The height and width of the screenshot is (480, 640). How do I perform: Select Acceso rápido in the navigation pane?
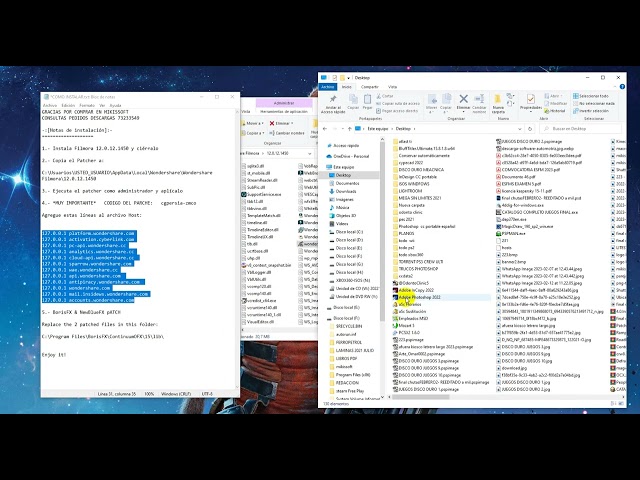point(346,145)
